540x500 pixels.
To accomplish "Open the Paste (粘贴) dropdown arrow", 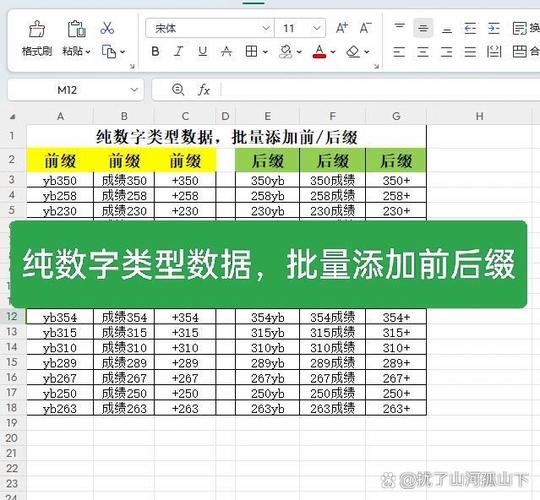I will [88, 52].
